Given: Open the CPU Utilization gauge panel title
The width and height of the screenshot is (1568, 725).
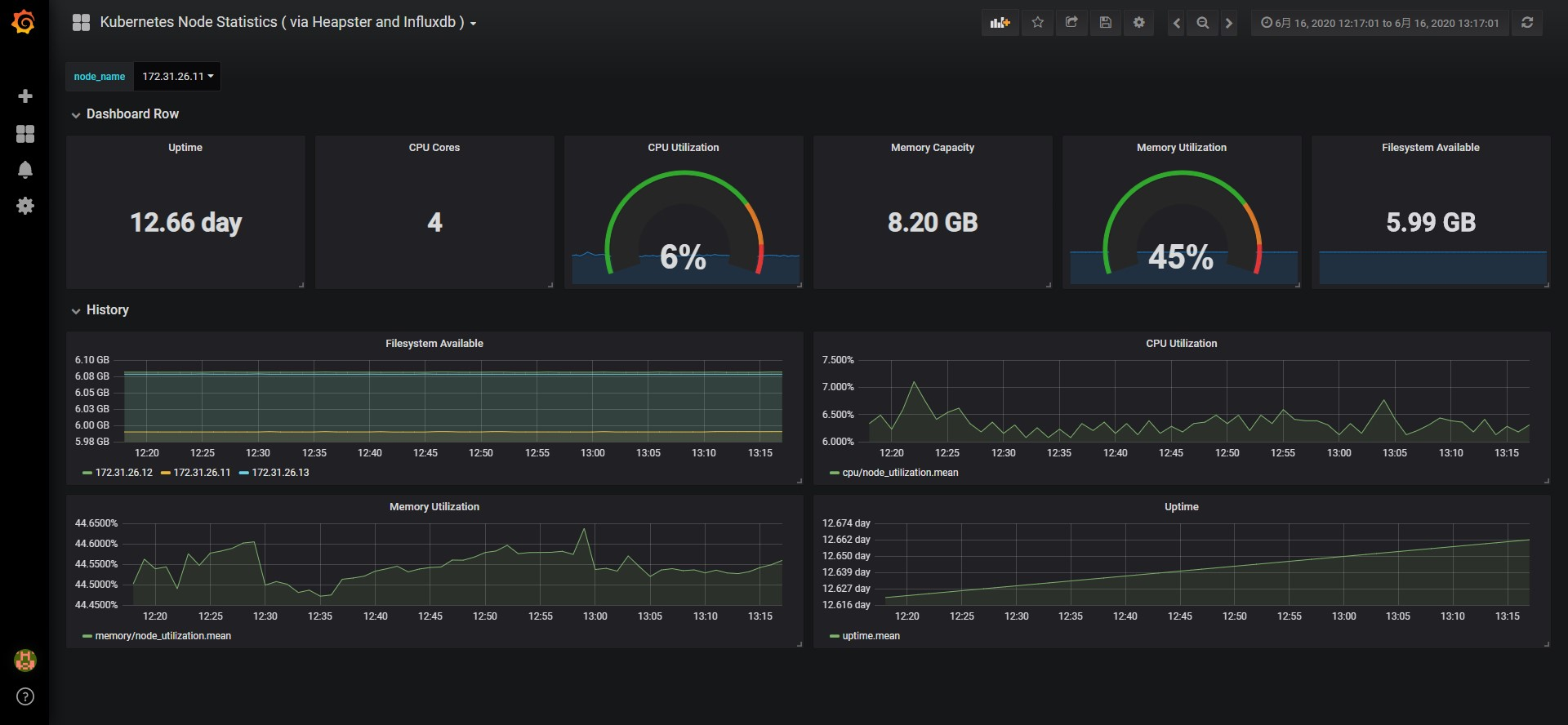Looking at the screenshot, I should pyautogui.click(x=684, y=148).
